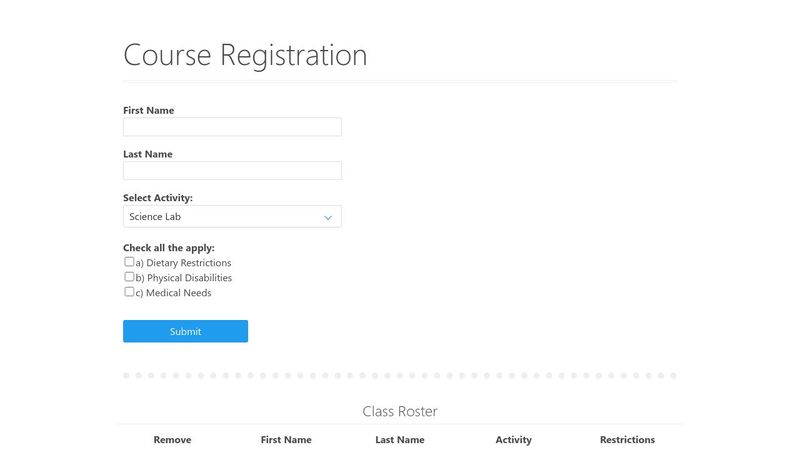Click the First Name input field
800x450 pixels.
(x=232, y=127)
